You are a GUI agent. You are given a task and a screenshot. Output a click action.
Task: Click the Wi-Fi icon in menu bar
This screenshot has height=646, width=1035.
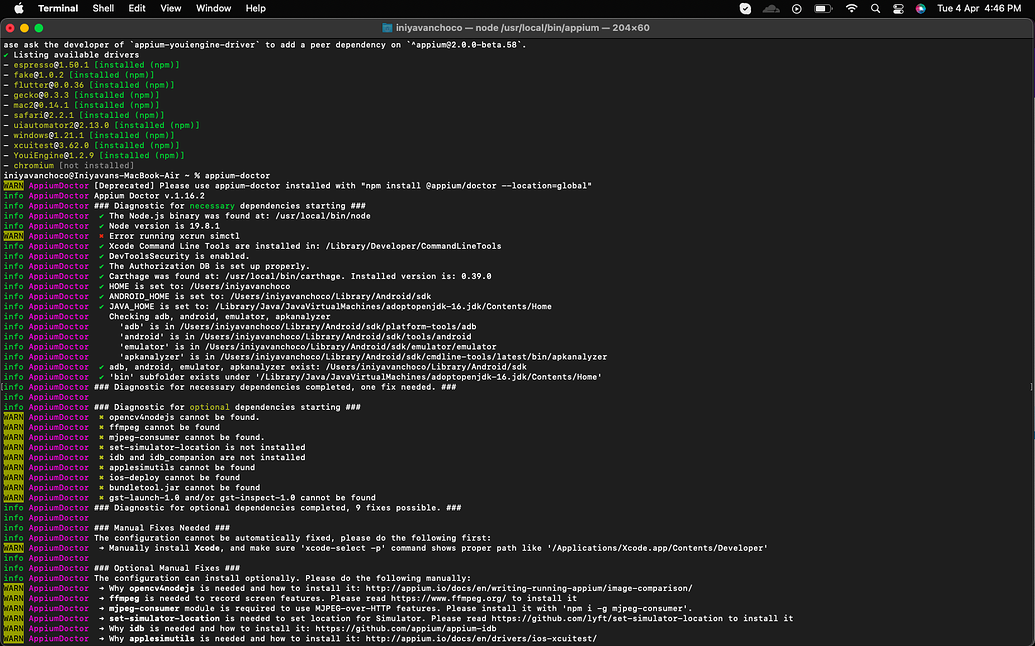[x=851, y=8]
